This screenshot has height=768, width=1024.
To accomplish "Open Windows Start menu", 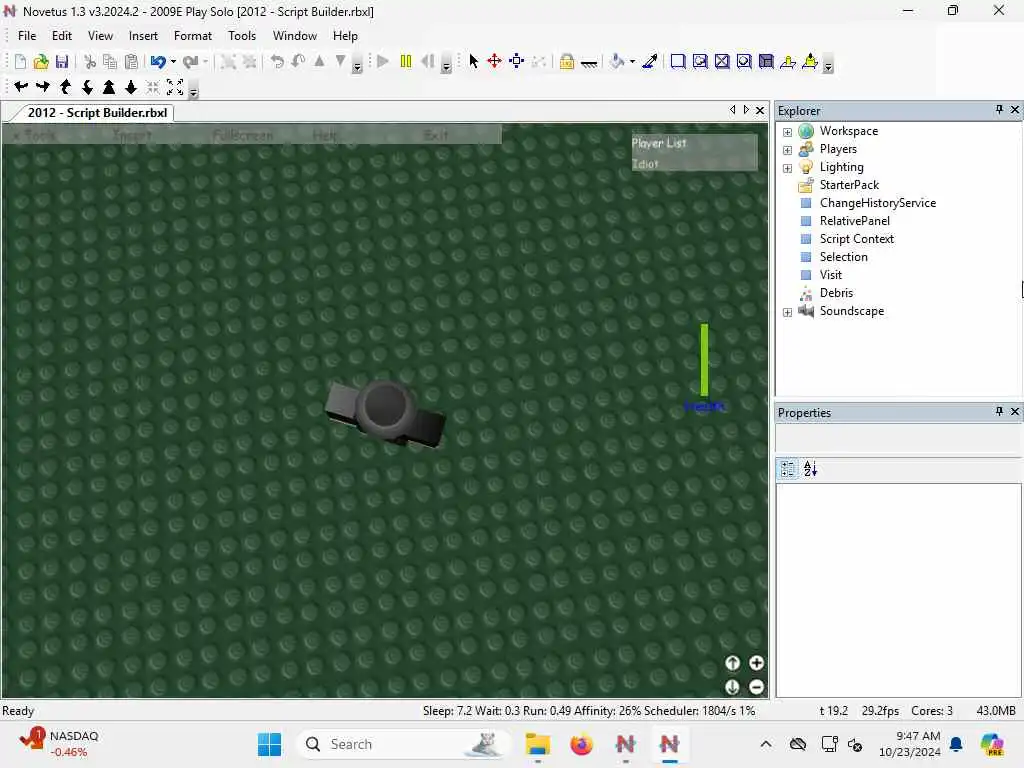I will click(269, 744).
